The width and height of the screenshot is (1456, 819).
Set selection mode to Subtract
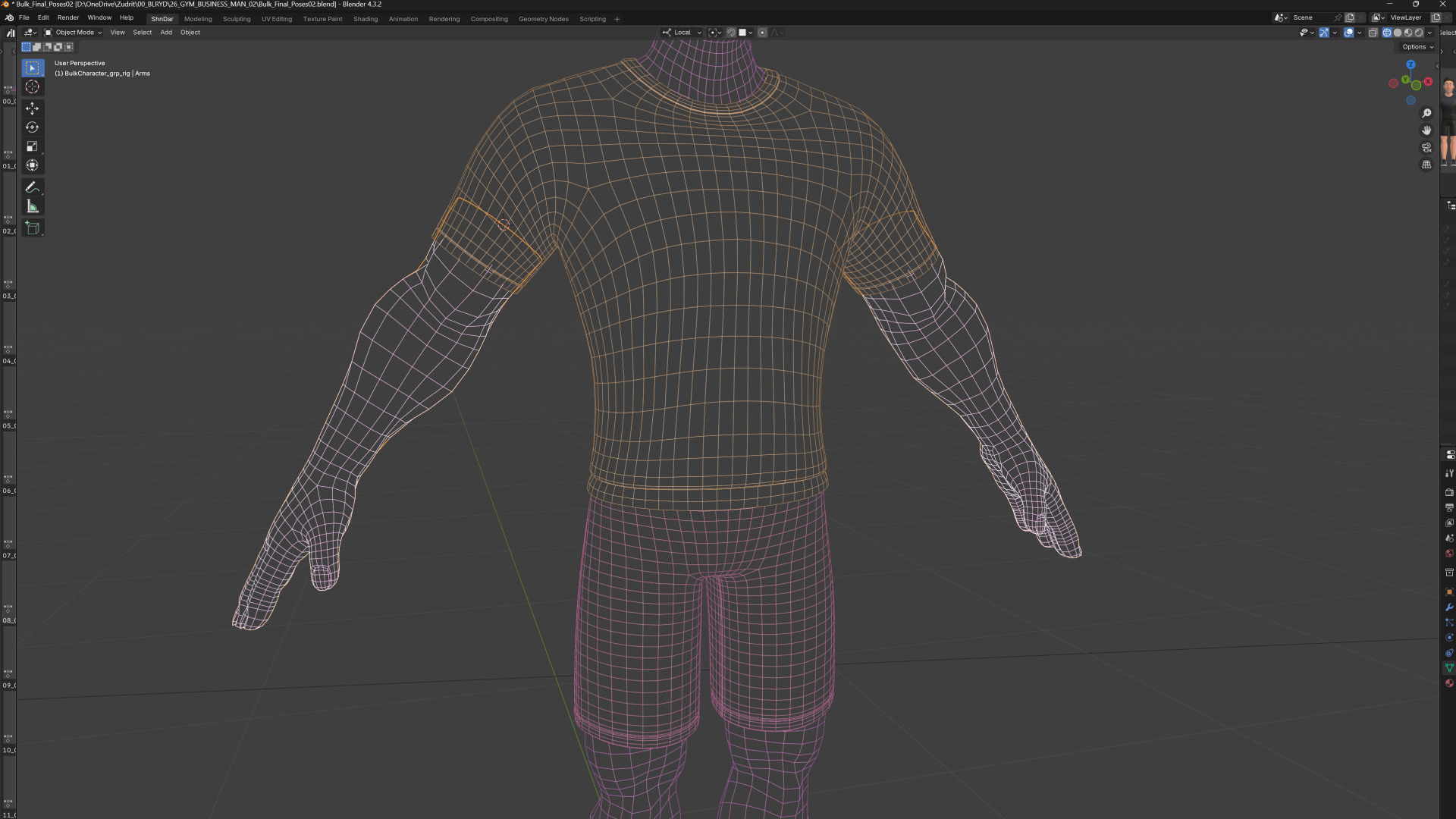pyautogui.click(x=47, y=47)
